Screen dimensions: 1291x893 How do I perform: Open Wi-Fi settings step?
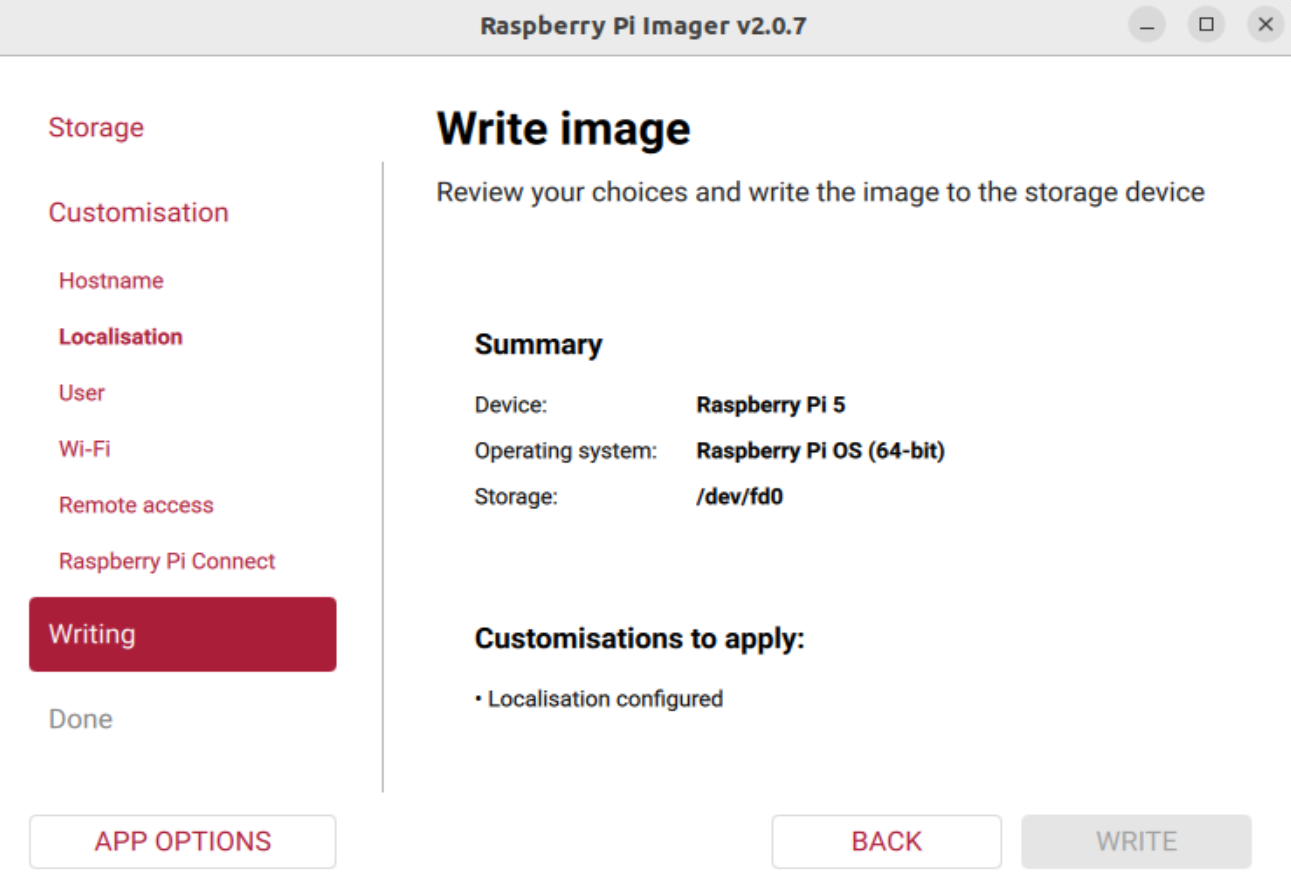tap(85, 449)
